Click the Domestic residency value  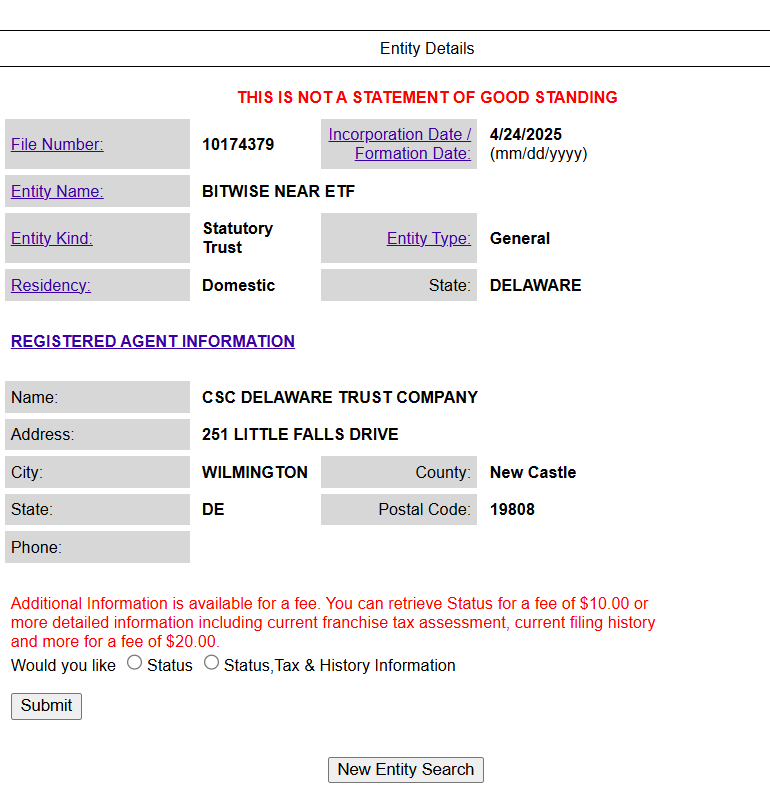click(238, 285)
